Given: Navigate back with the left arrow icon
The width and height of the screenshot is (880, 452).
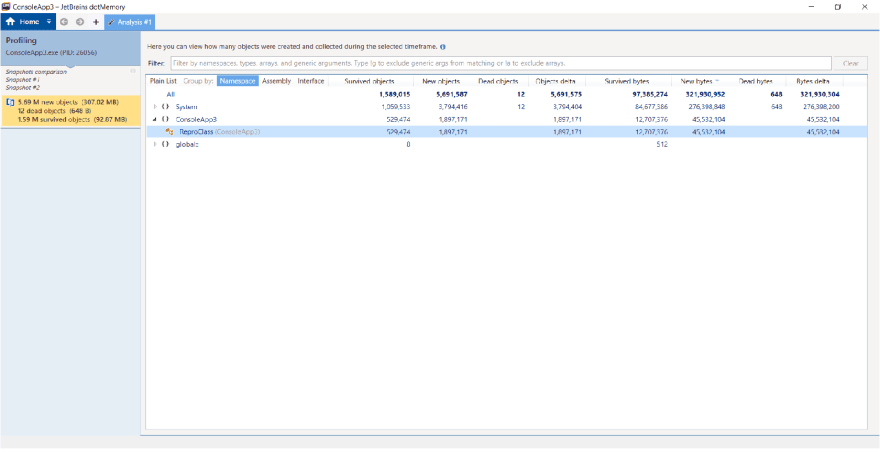Looking at the screenshot, I should pyautogui.click(x=64, y=22).
